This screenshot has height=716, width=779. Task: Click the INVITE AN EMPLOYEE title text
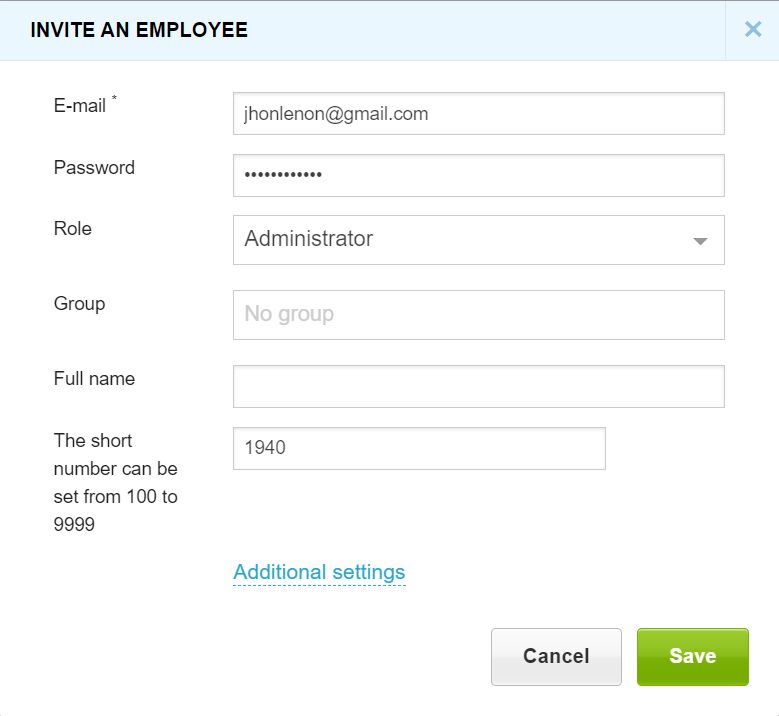point(139,30)
